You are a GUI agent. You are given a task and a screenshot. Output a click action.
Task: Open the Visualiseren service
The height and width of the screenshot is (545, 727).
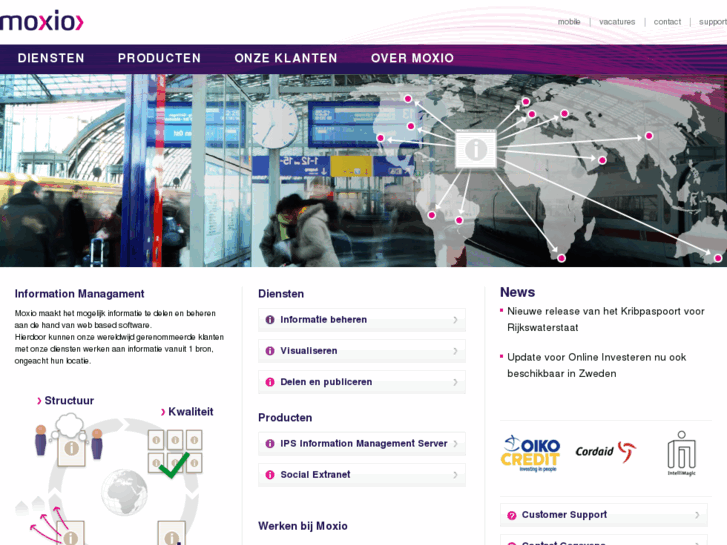pyautogui.click(x=362, y=351)
